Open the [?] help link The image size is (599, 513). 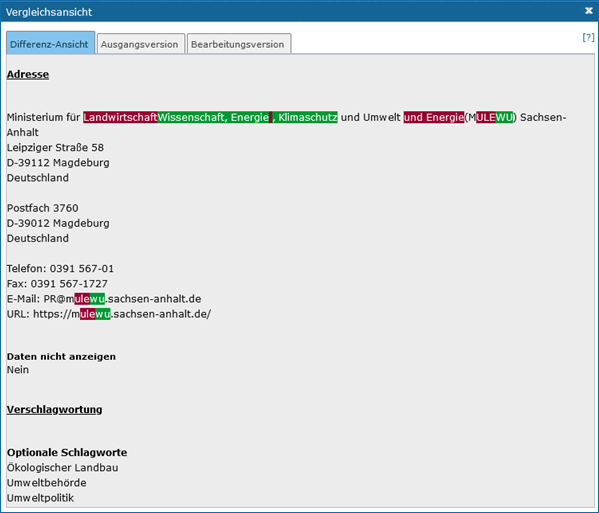click(588, 37)
